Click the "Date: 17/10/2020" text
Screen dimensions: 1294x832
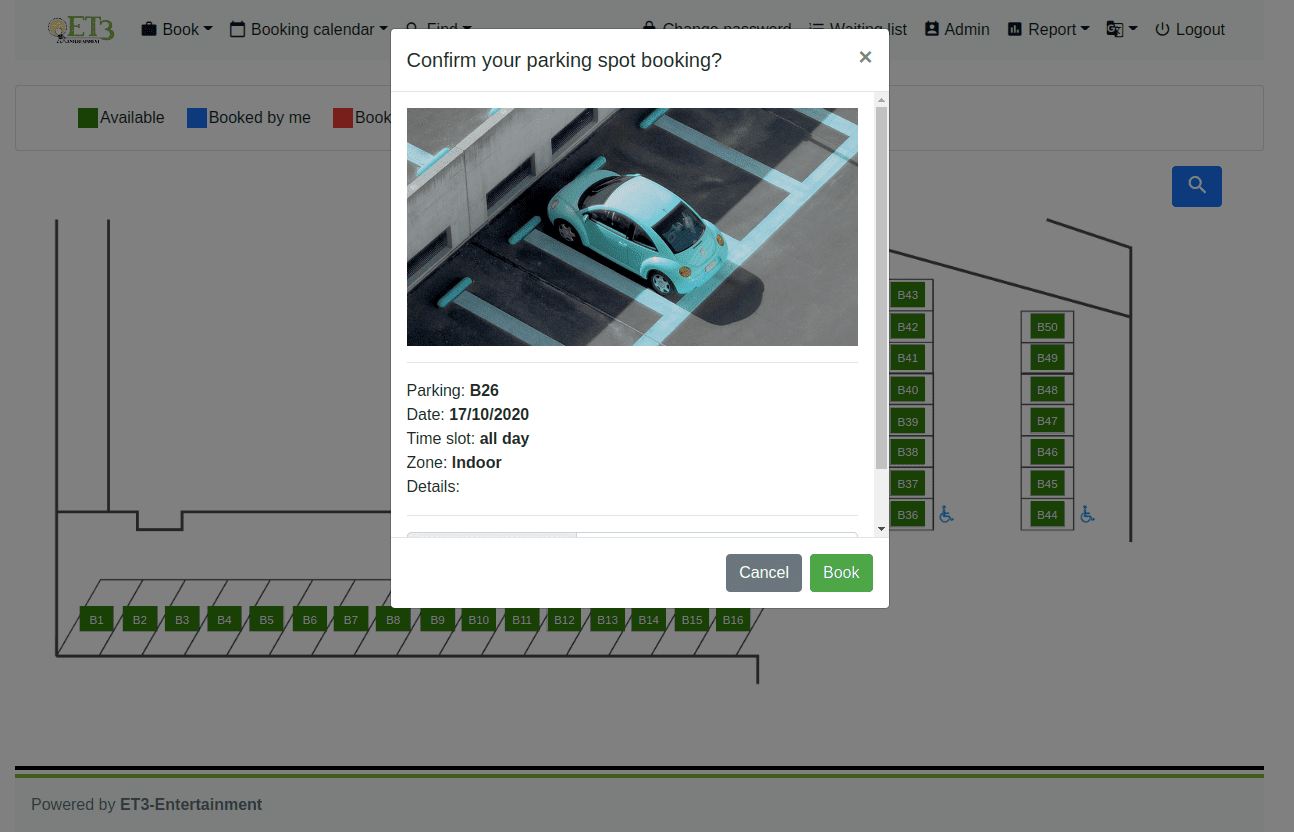468,414
